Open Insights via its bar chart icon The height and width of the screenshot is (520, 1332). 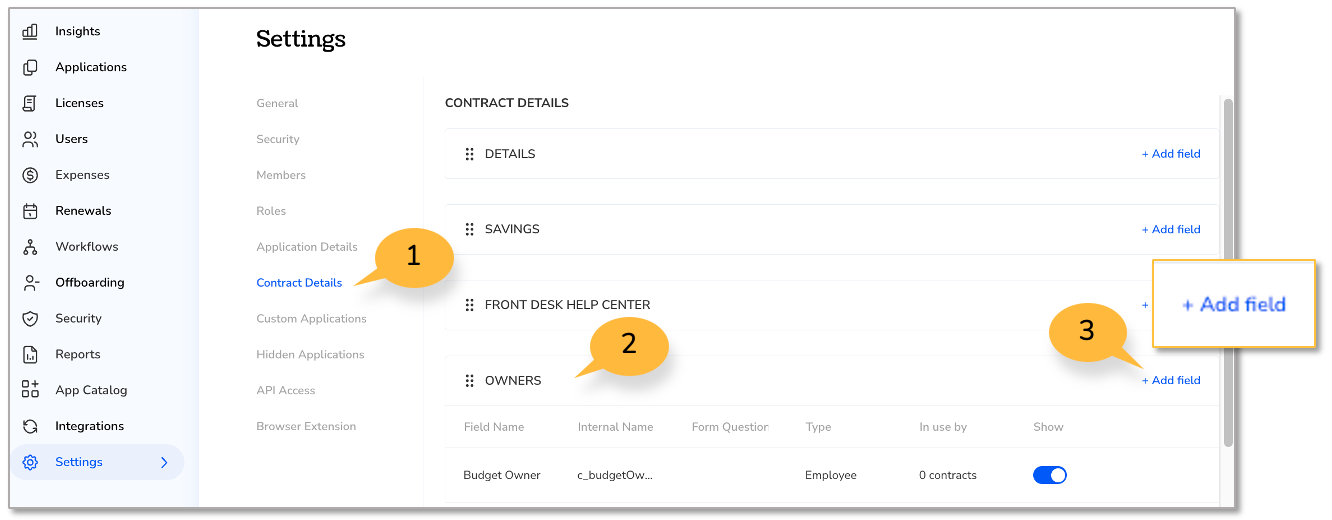[30, 31]
